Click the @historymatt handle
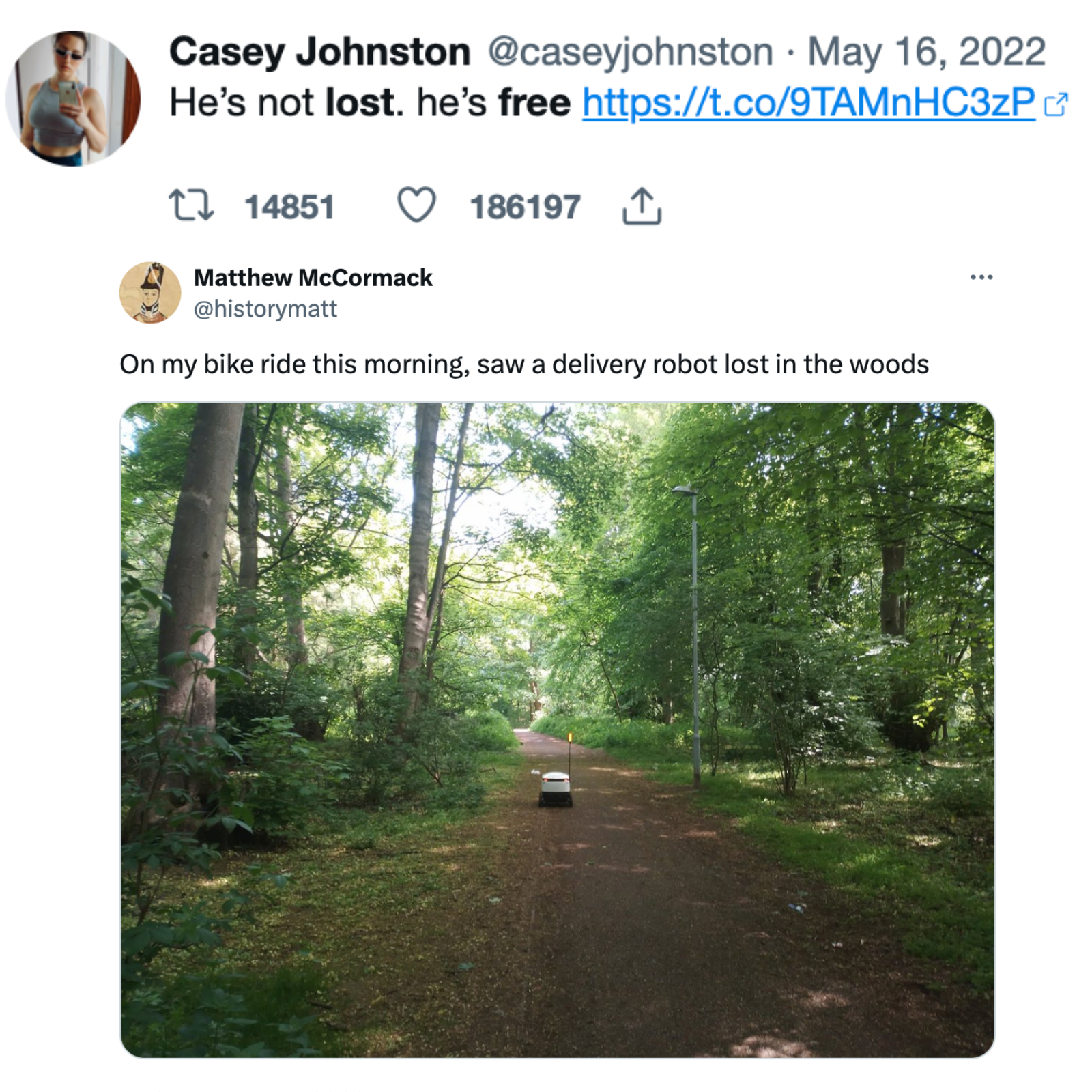The height and width of the screenshot is (1092, 1092). pyautogui.click(x=265, y=309)
